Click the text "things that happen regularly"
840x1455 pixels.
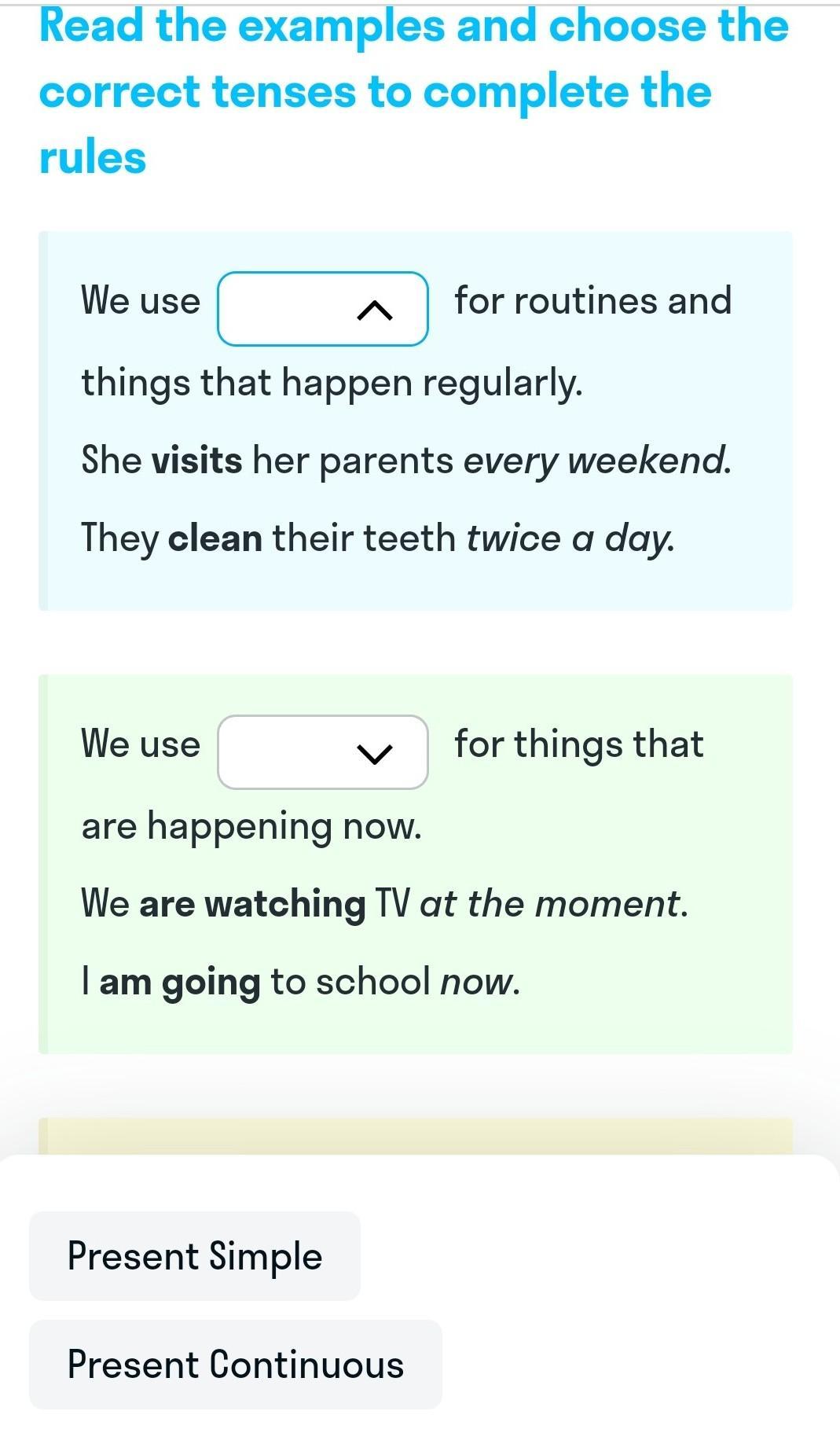[x=332, y=383]
